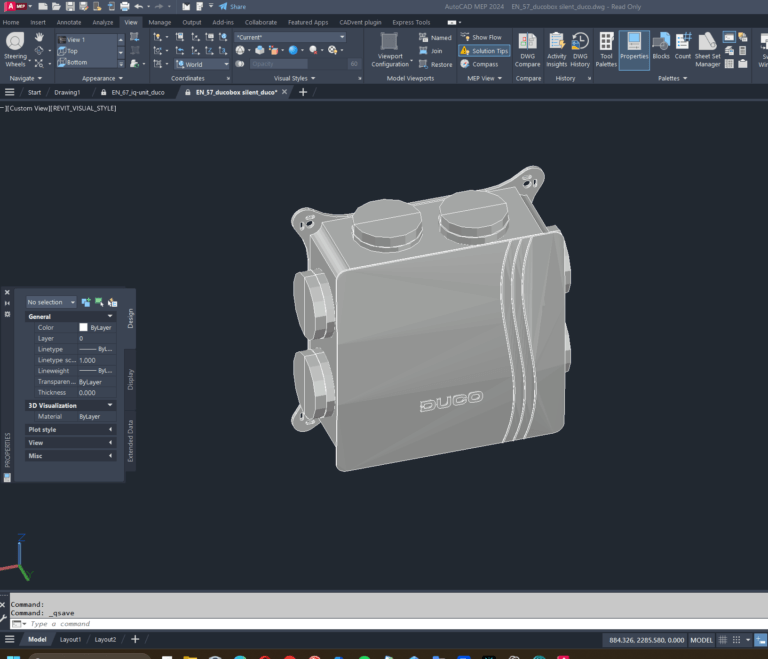Image resolution: width=768 pixels, height=659 pixels.
Task: Click the Undo arrow icon
Action: tap(139, 6)
